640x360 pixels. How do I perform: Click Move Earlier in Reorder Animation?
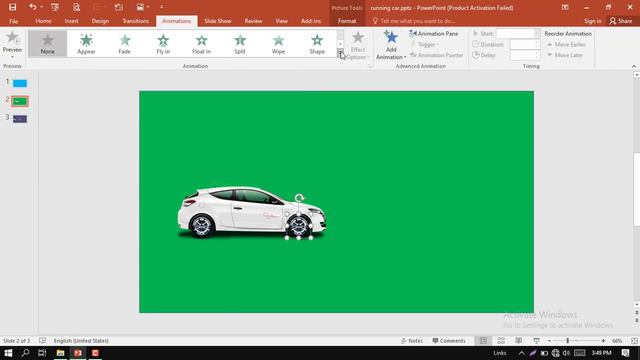pyautogui.click(x=566, y=44)
